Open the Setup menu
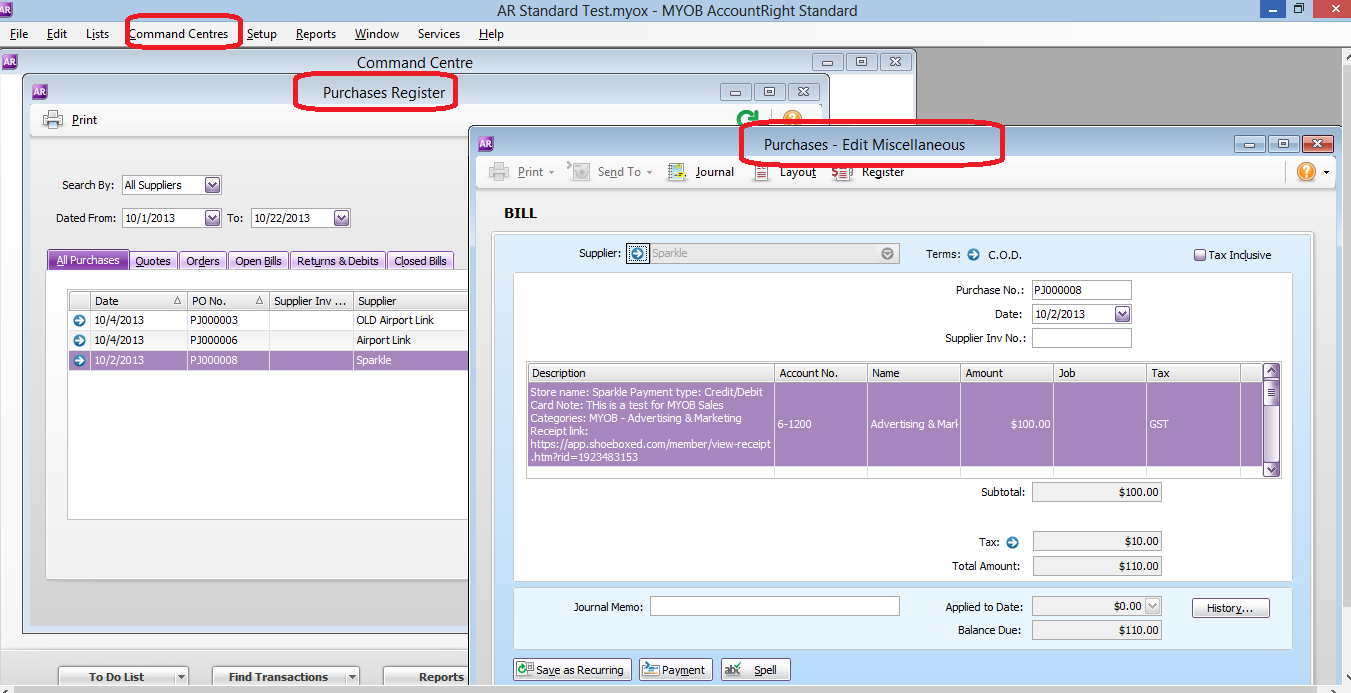This screenshot has width=1351, height=693. click(262, 34)
